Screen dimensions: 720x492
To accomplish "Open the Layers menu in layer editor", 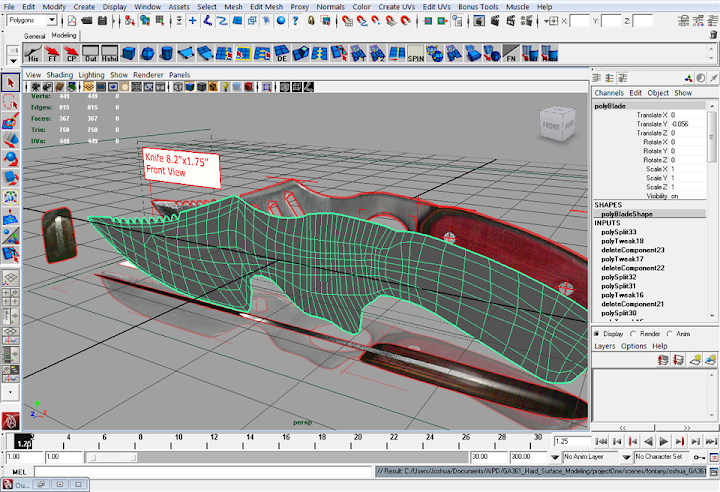I will coord(604,346).
